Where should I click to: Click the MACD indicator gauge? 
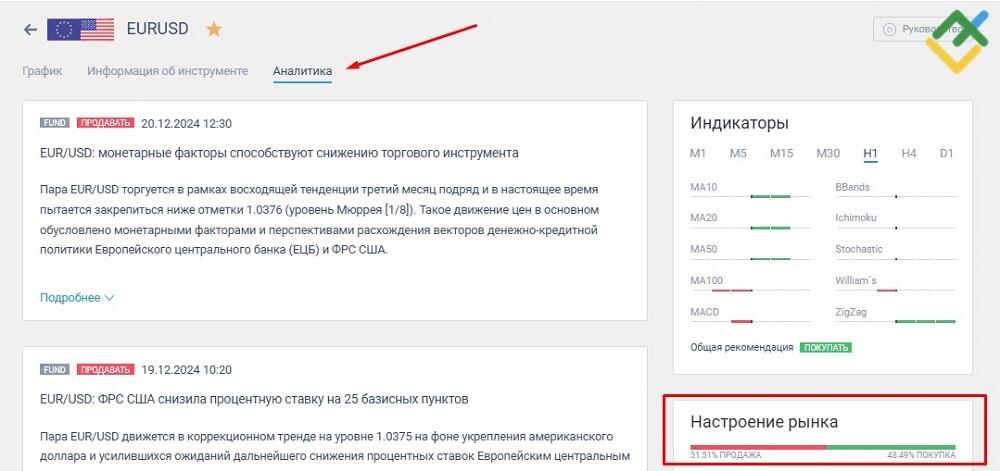750,321
